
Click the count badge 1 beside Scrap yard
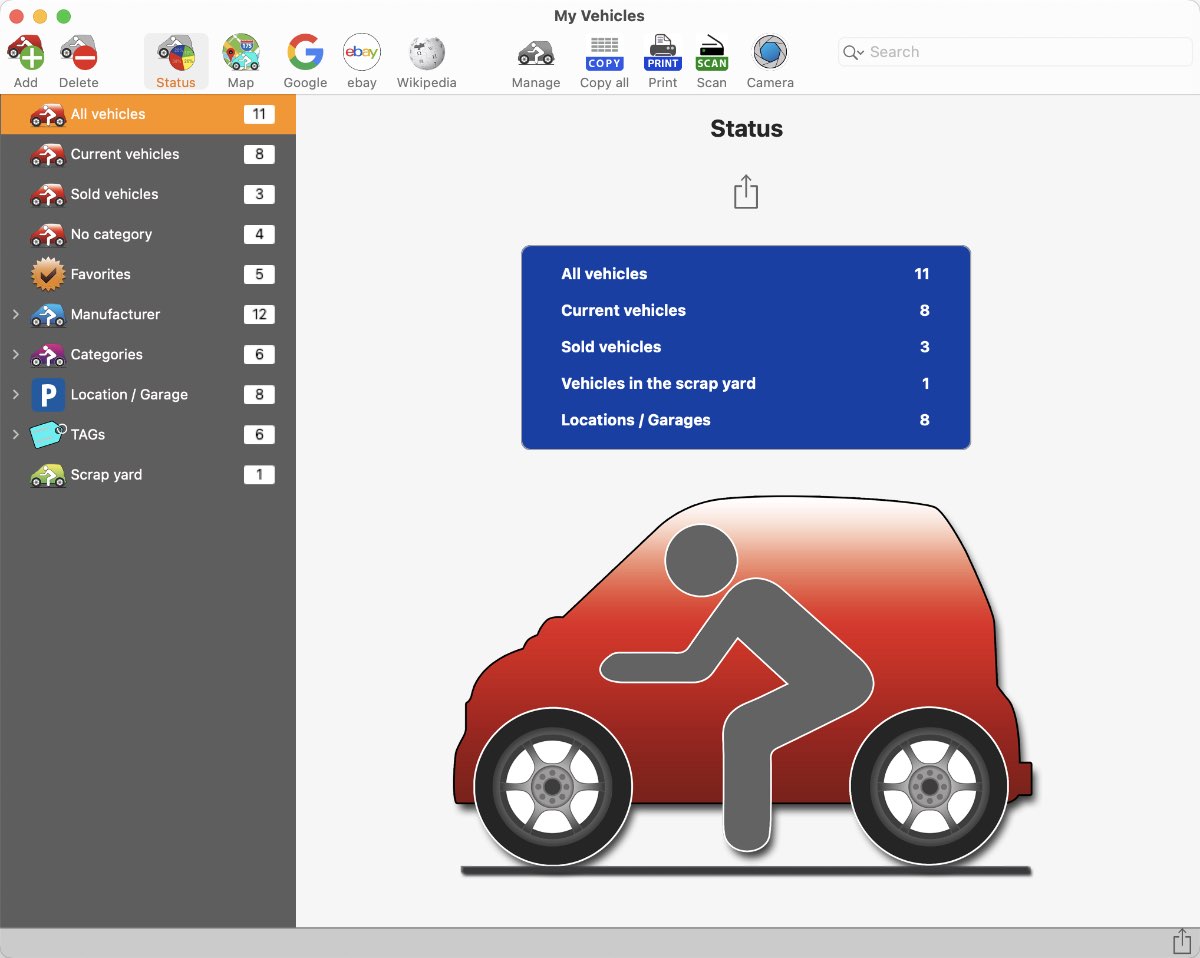[259, 474]
